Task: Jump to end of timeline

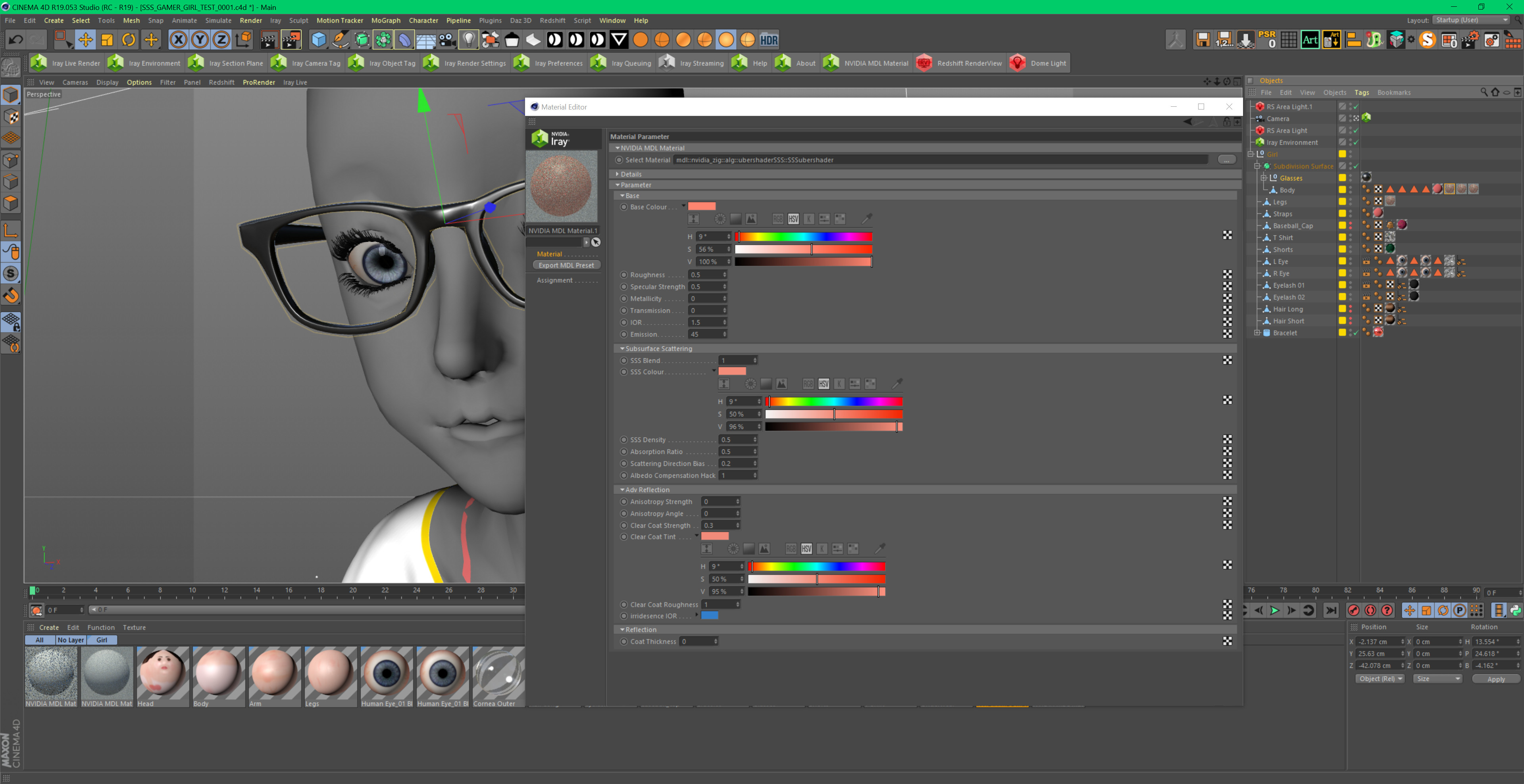Action: point(1331,610)
